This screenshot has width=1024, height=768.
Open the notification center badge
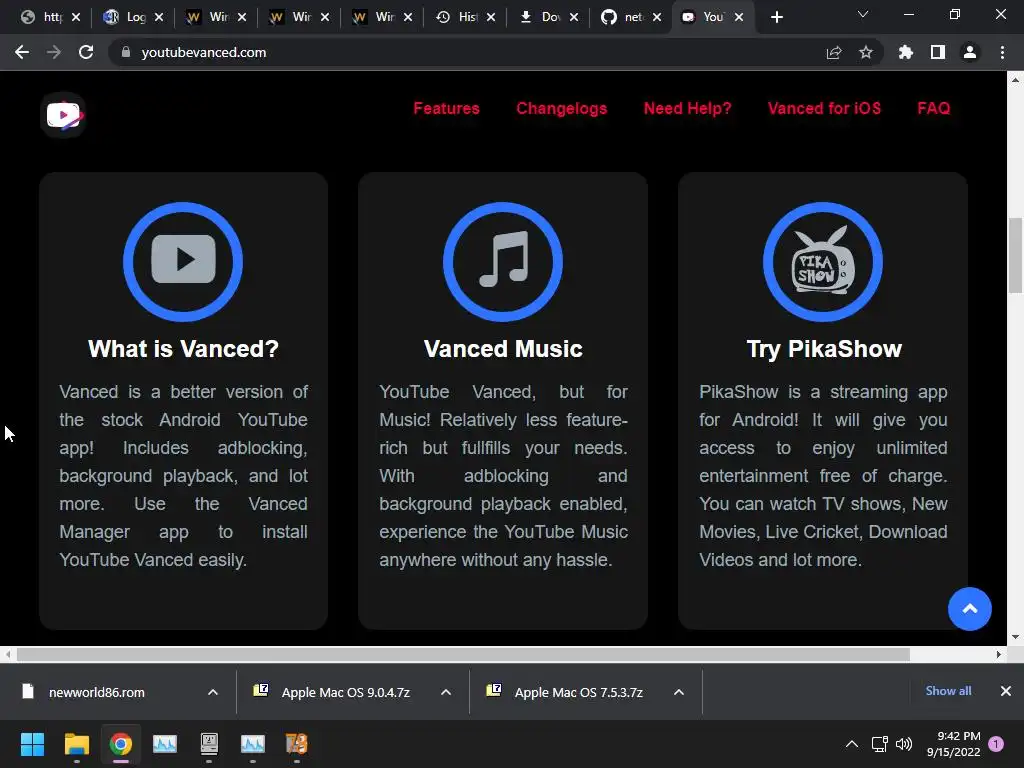[x=996, y=744]
